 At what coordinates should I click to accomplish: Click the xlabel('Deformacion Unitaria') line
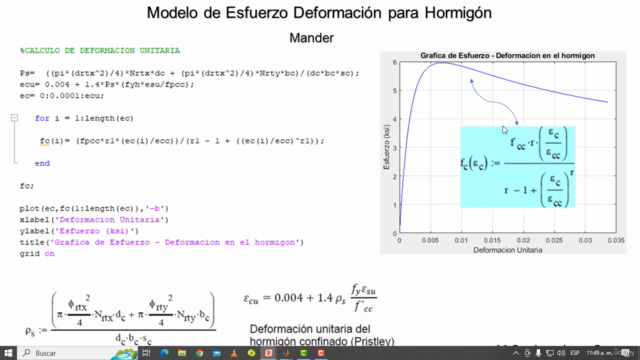(x=94, y=220)
